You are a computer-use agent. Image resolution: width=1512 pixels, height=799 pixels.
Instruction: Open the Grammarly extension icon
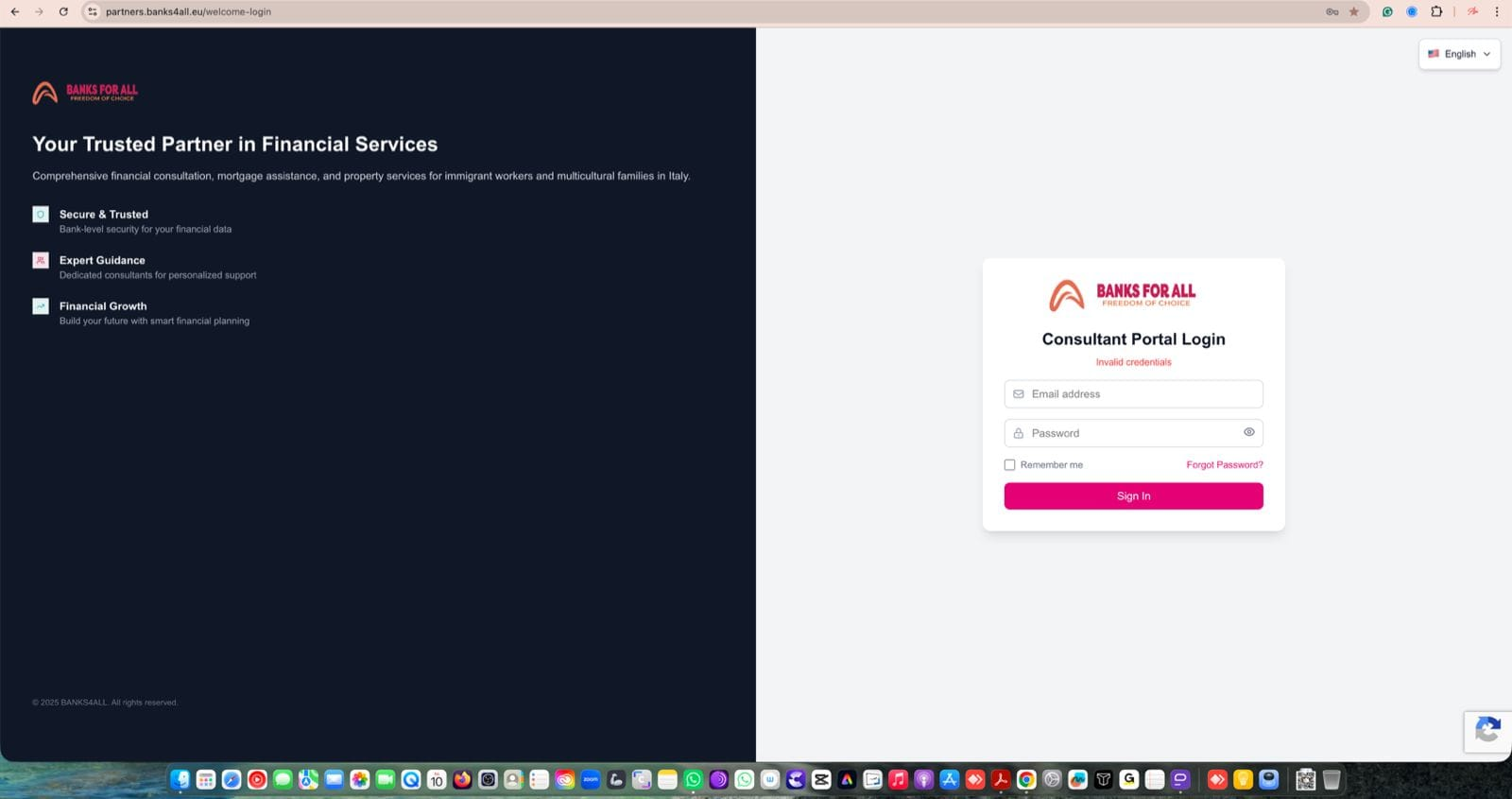point(1387,11)
